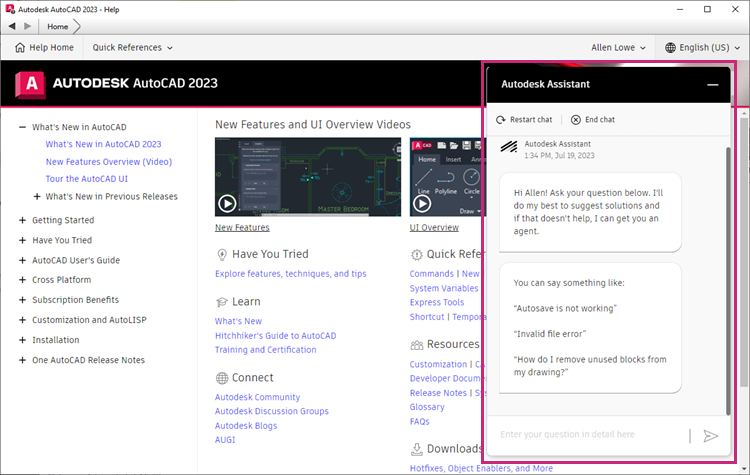
Task: Click the Connect globe icon
Action: pyautogui.click(x=222, y=378)
